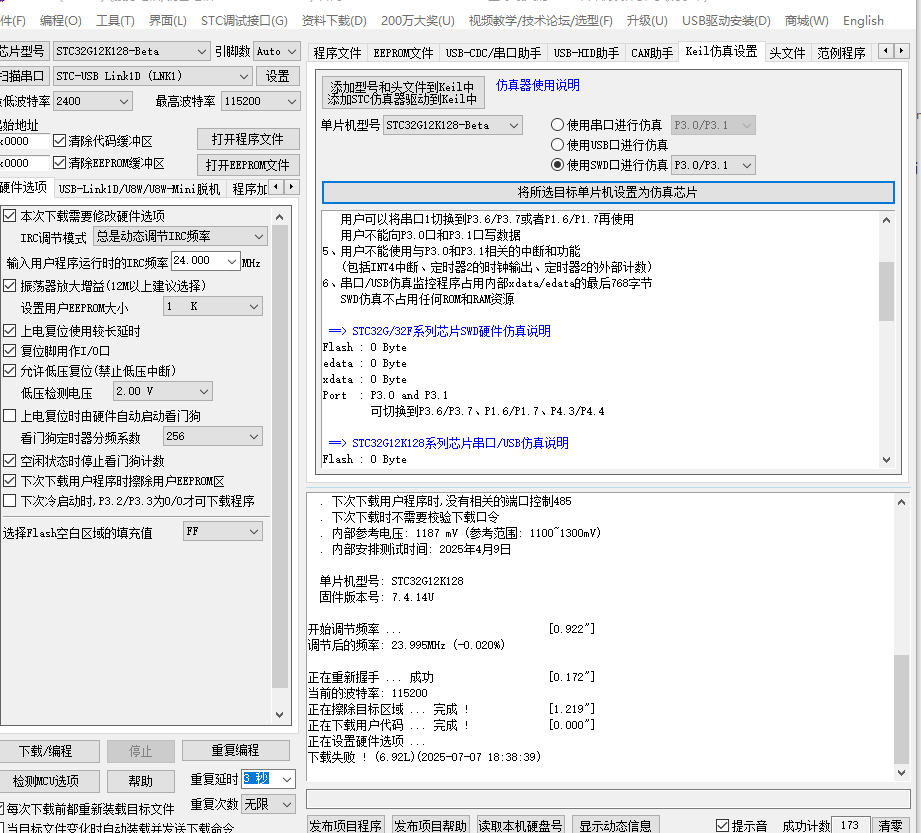Open 最高波特率 115200 dropdown
This screenshot has height=833, width=921.
tap(261, 101)
